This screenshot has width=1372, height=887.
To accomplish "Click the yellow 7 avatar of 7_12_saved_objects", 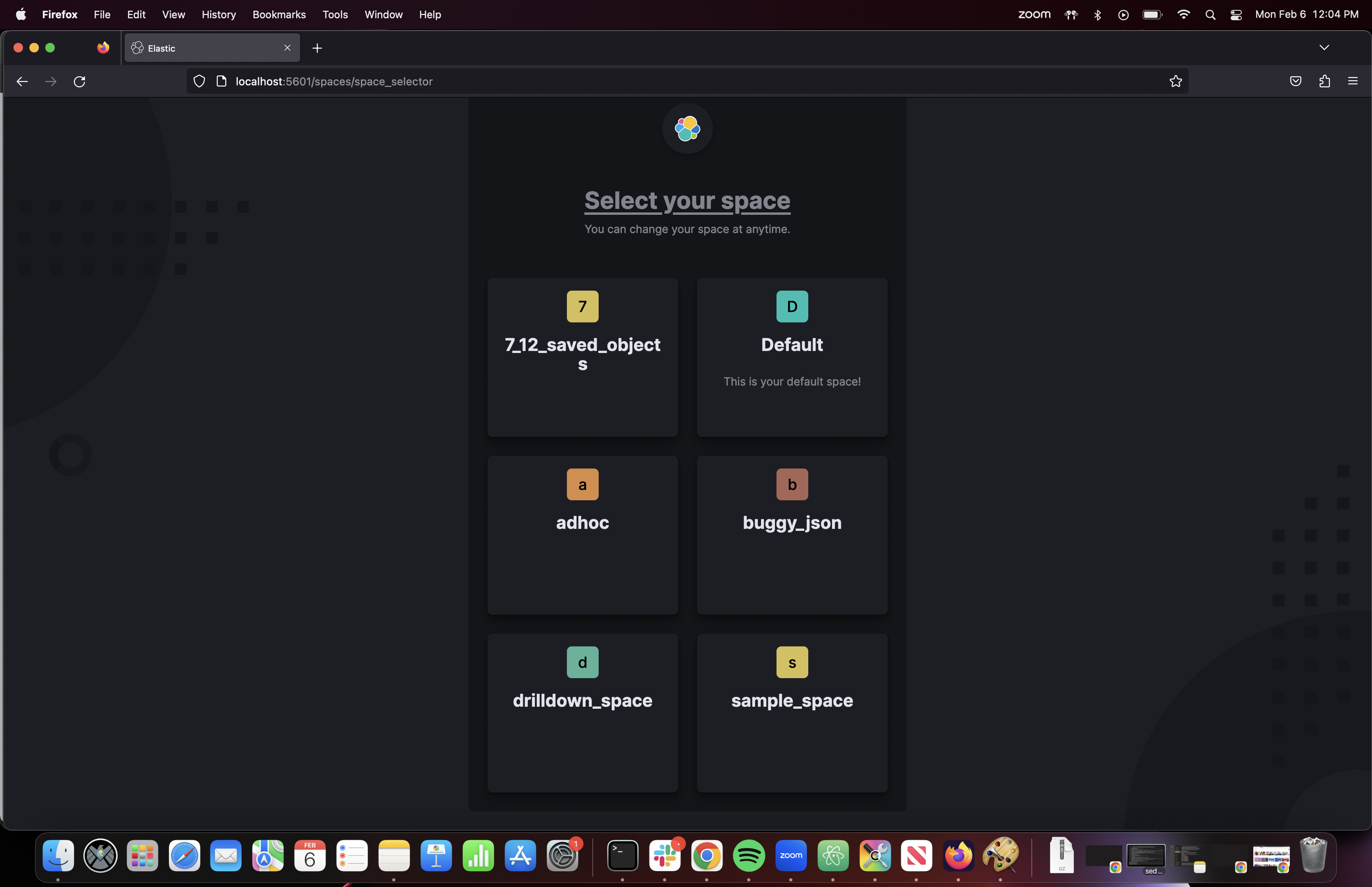I will click(582, 307).
